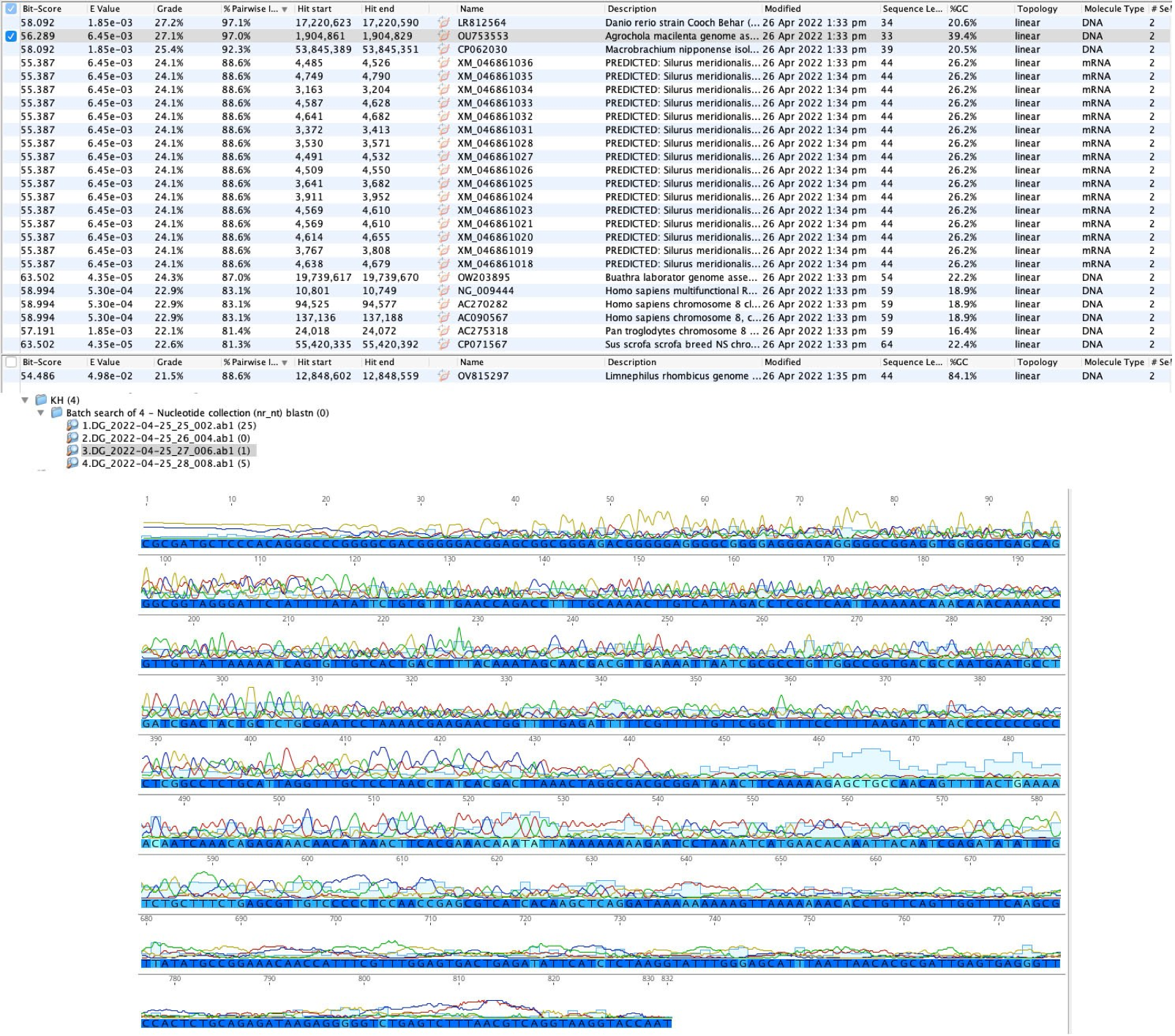This screenshot has height=1036, width=1175.
Task: Select the Homo sapiens multifunctional description cell
Action: (x=682, y=291)
